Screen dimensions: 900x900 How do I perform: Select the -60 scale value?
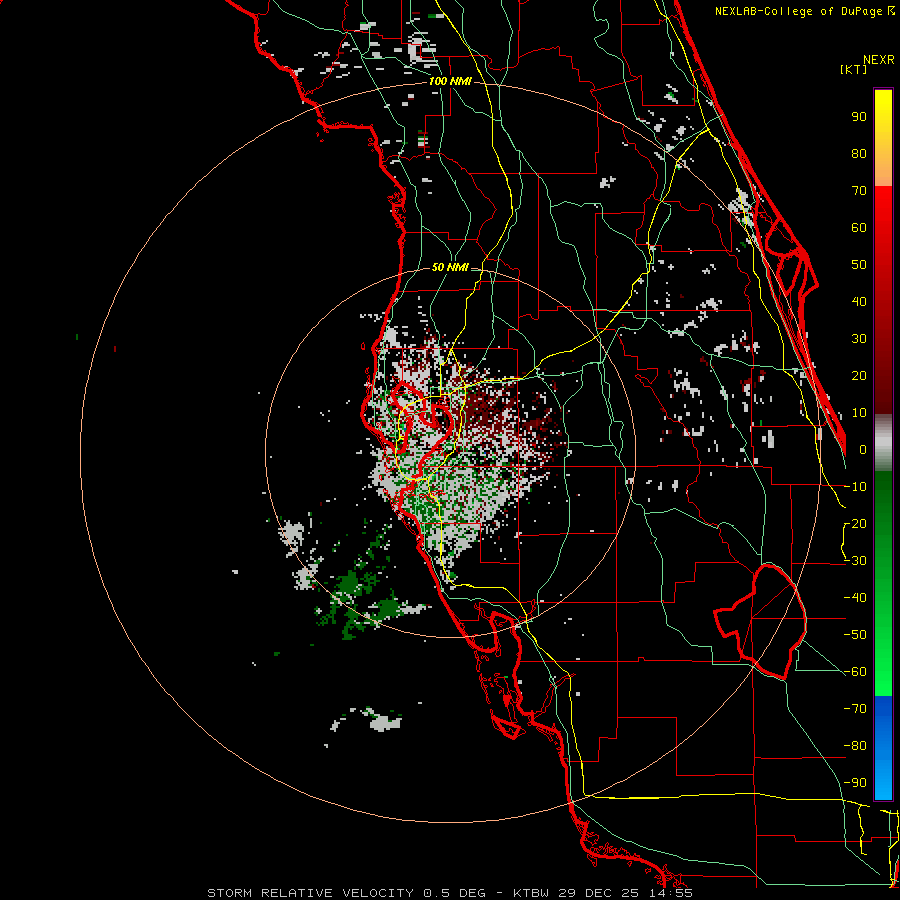click(855, 672)
